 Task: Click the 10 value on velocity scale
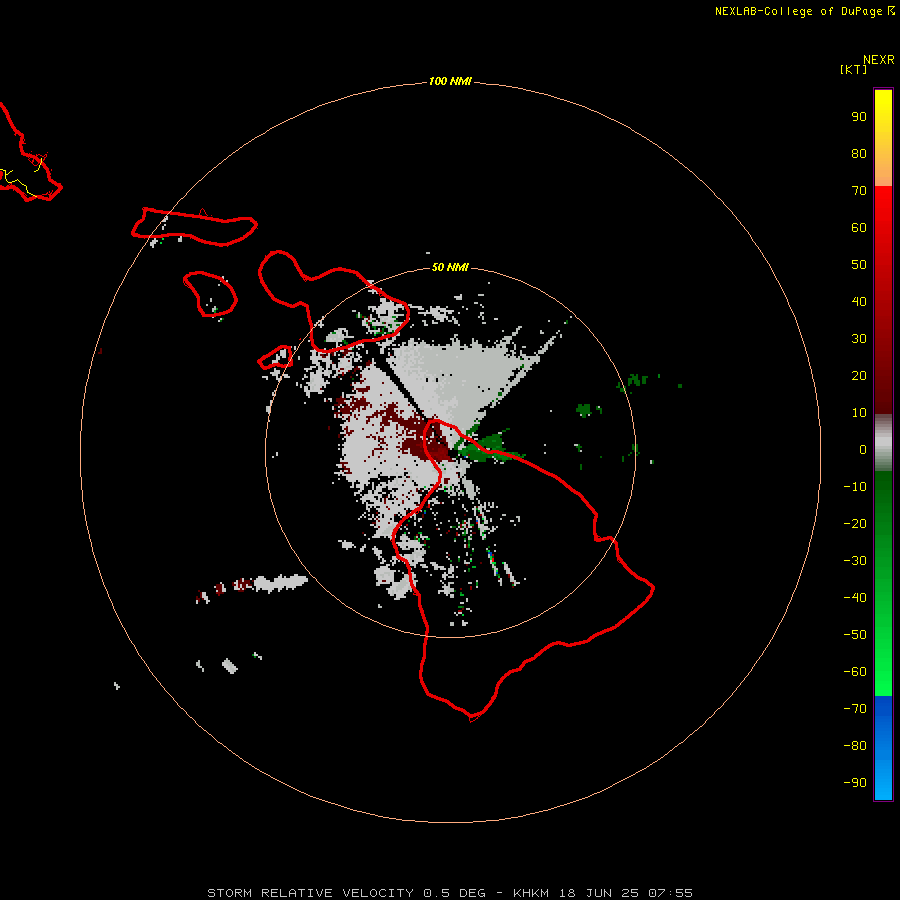tap(859, 413)
